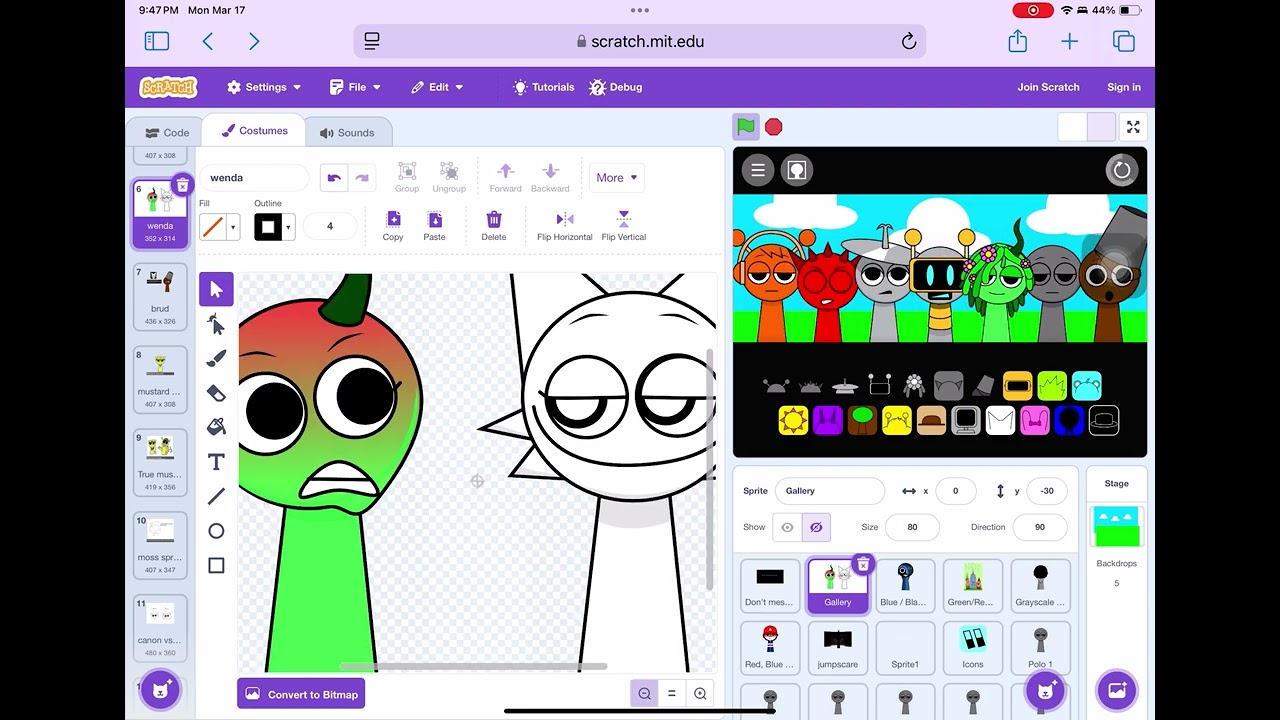Stop the project with red stop sign

773,127
